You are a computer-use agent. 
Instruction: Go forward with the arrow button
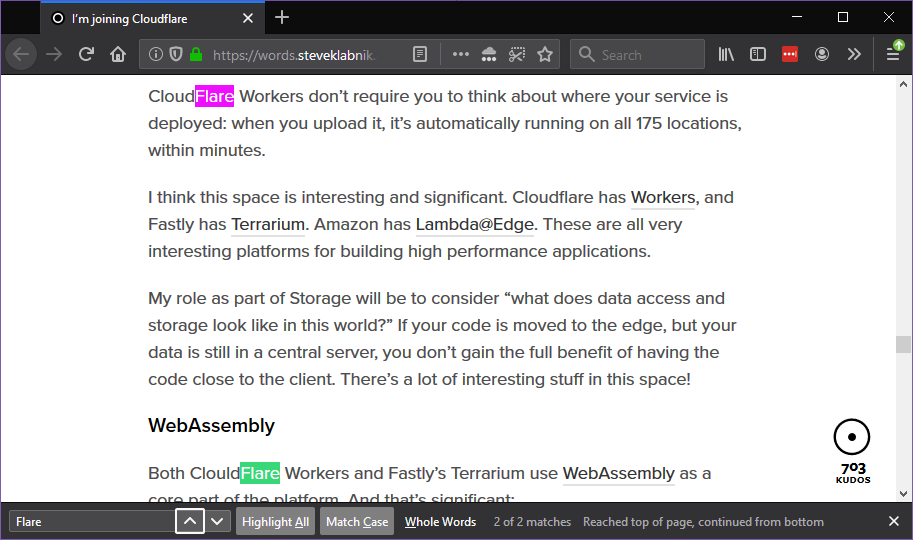pyautogui.click(x=54, y=55)
